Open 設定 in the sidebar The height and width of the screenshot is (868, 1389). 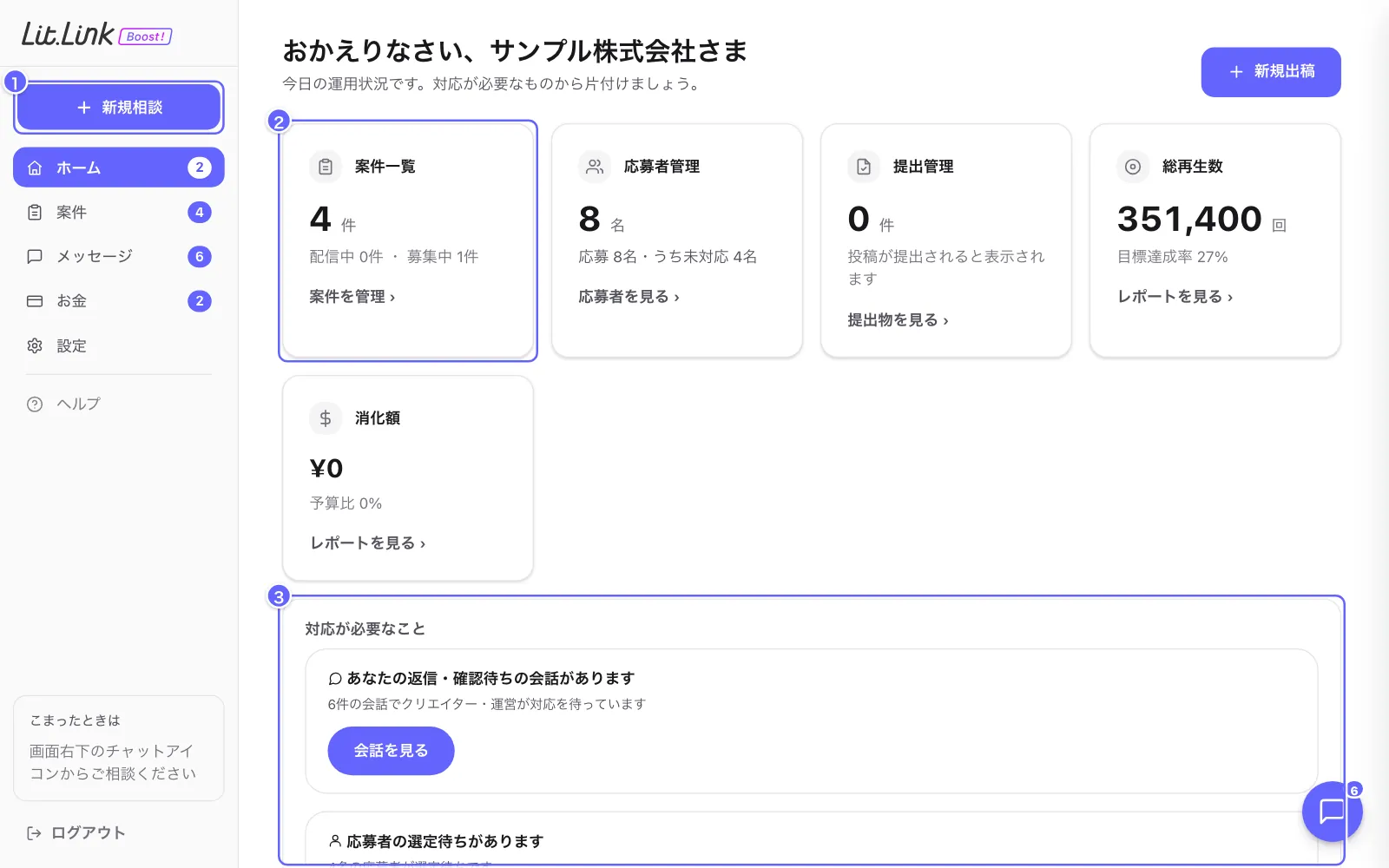pyautogui.click(x=119, y=345)
